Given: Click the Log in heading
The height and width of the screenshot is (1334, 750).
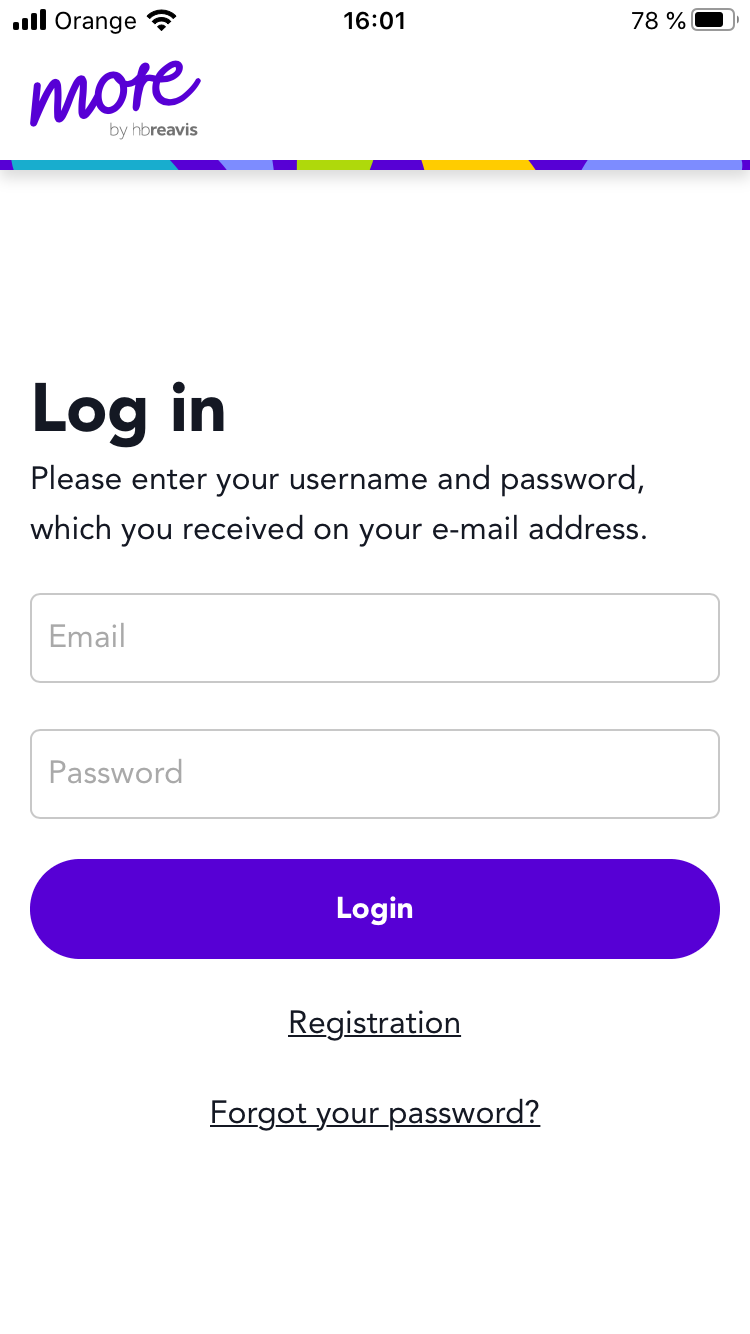Looking at the screenshot, I should (129, 410).
